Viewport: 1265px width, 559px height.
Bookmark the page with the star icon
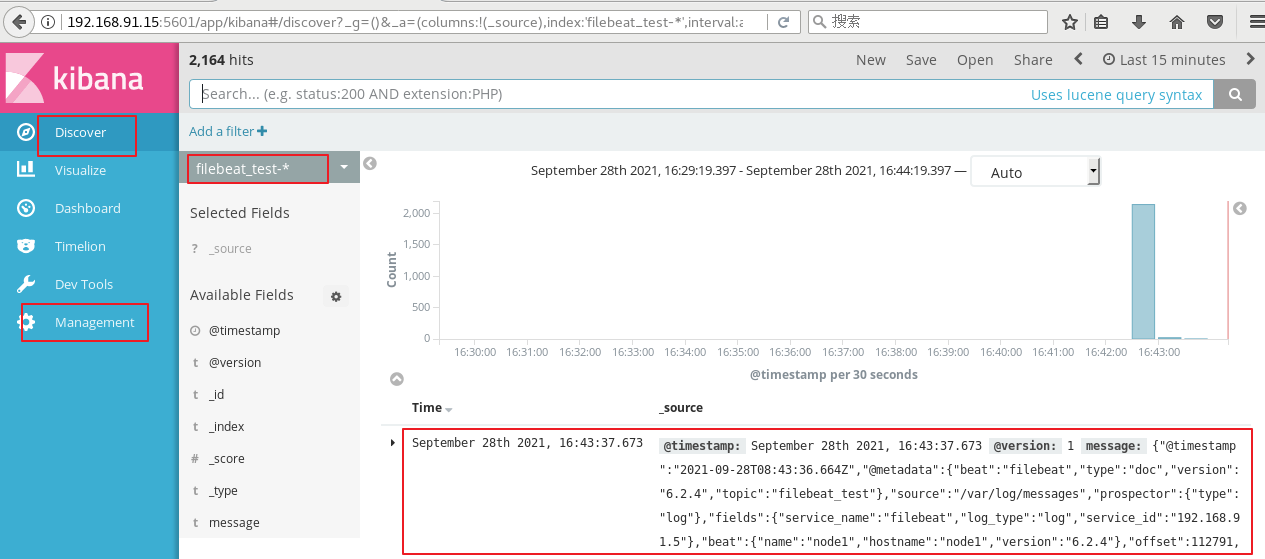pos(1070,22)
